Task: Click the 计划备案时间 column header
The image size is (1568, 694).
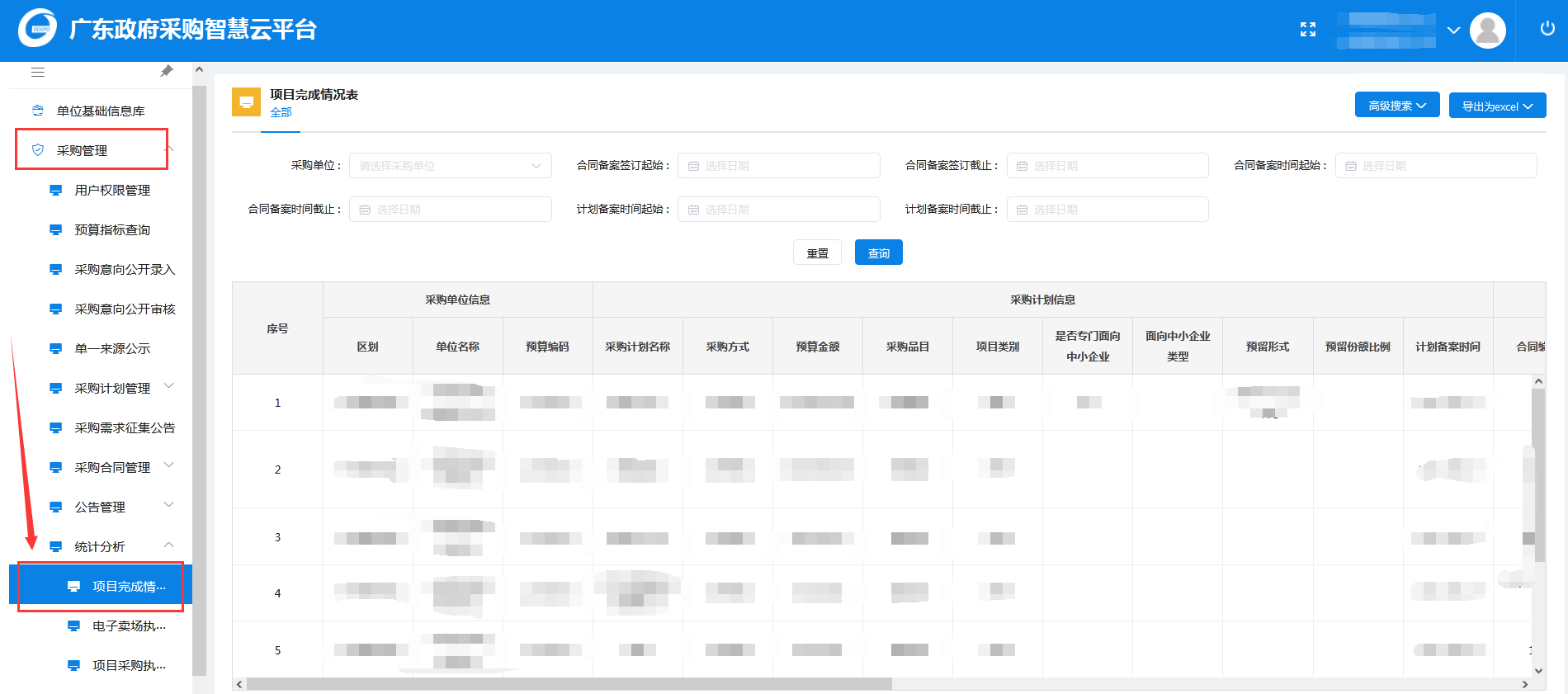Action: 1448,347
